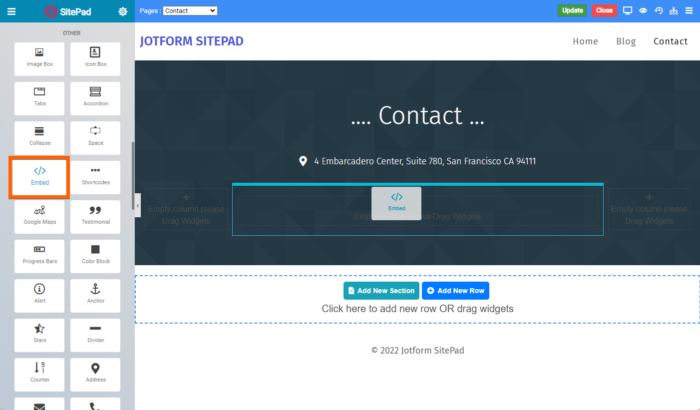Screen dimensions: 700x410
Task: Click the widget panel scrollbar
Action: pyautogui.click(x=133, y=176)
